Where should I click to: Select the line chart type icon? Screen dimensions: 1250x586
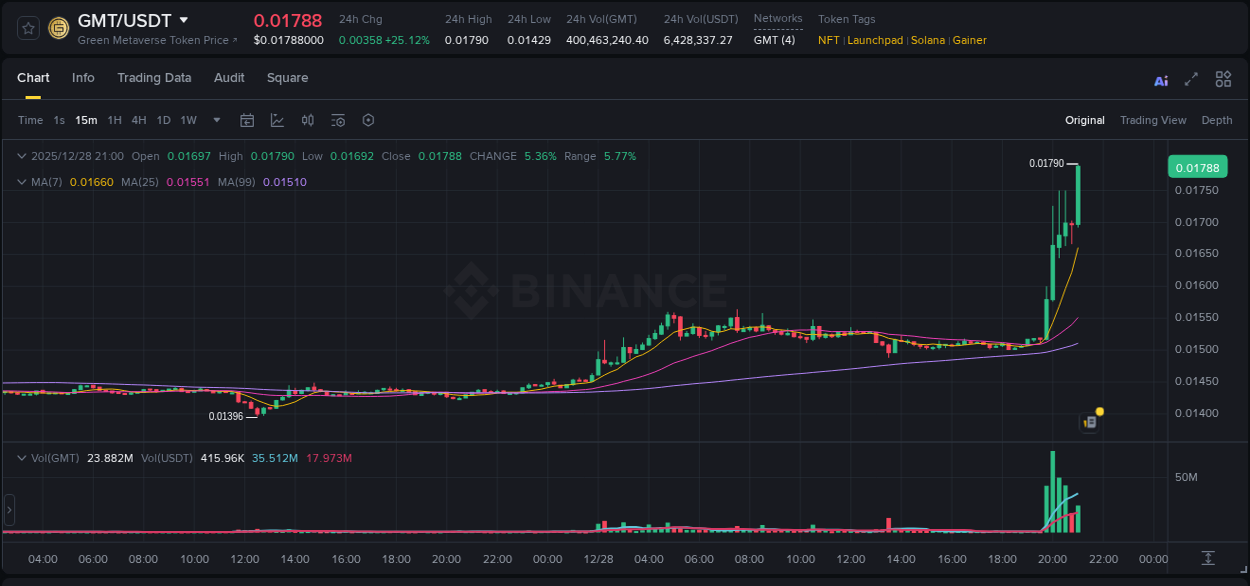pos(276,119)
